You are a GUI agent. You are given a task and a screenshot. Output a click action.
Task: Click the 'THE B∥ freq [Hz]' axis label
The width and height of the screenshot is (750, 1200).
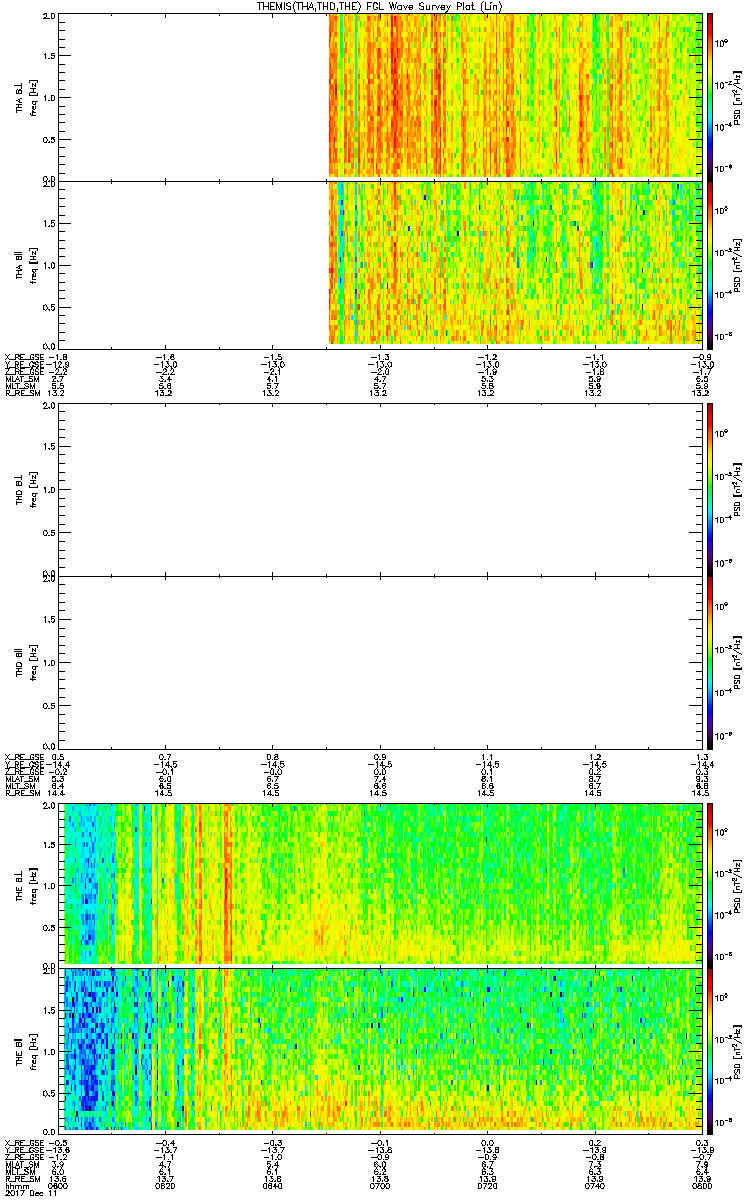[27, 1048]
